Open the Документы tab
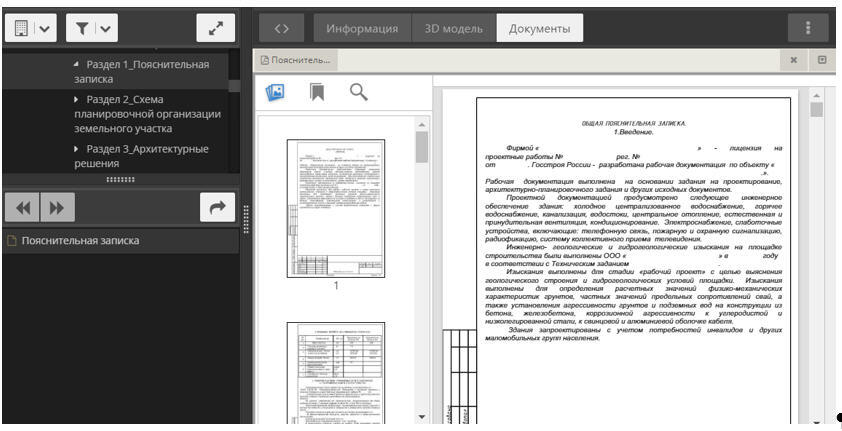Image resolution: width=842 pixels, height=431 pixels. point(539,28)
